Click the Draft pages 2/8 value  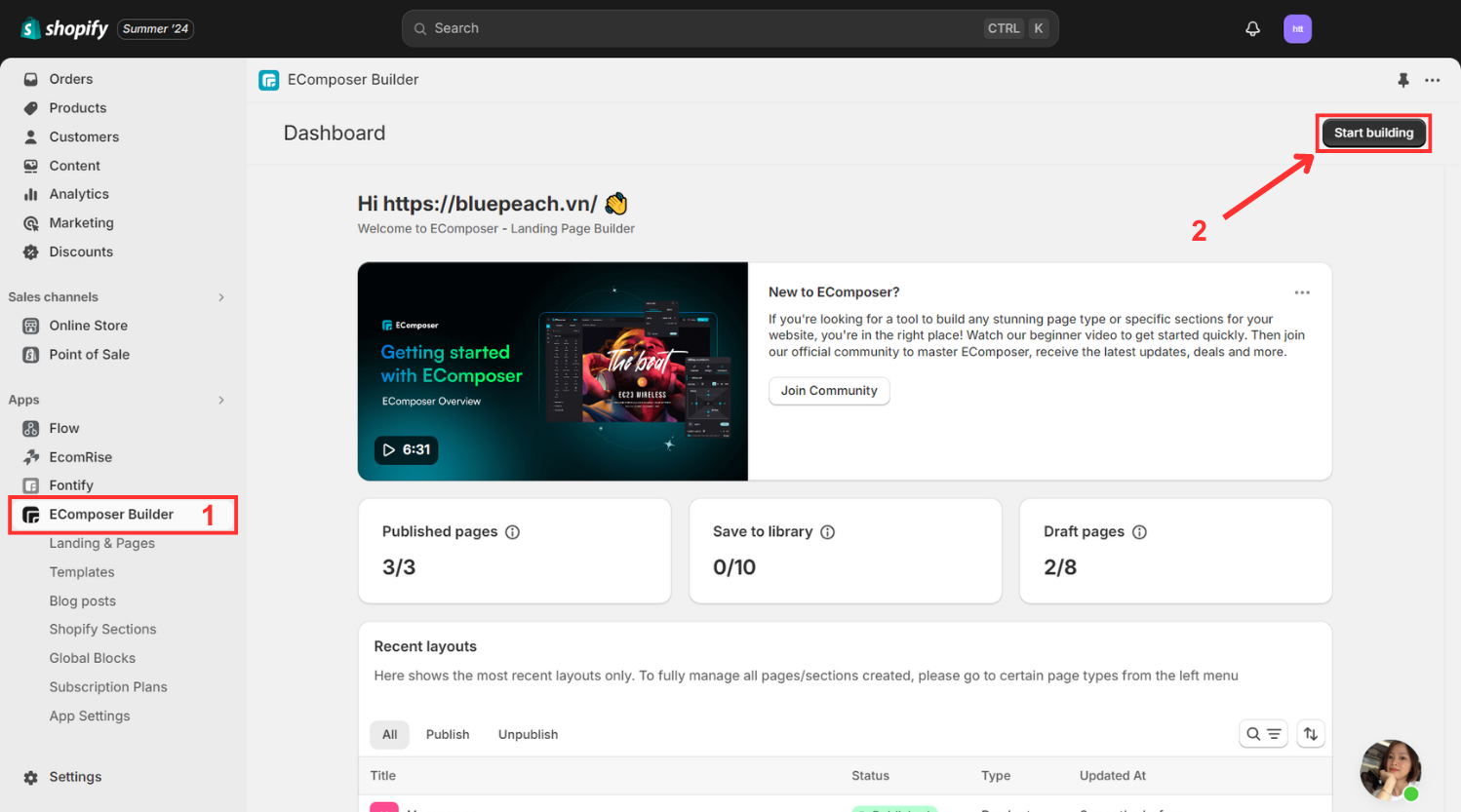(1060, 567)
